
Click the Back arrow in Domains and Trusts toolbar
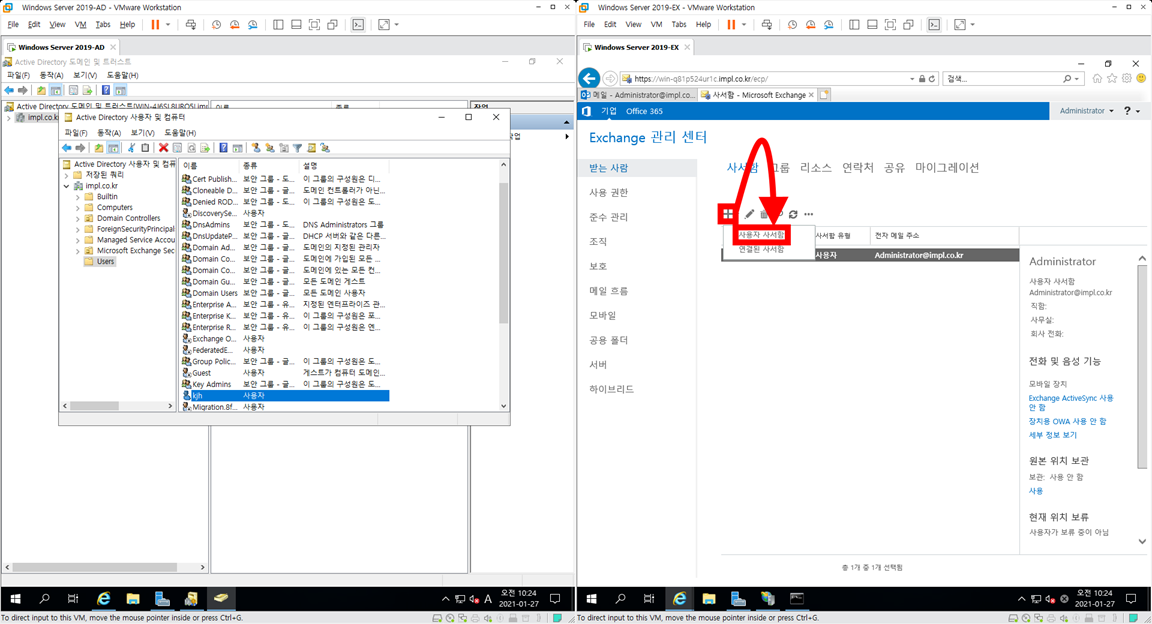(x=9, y=90)
